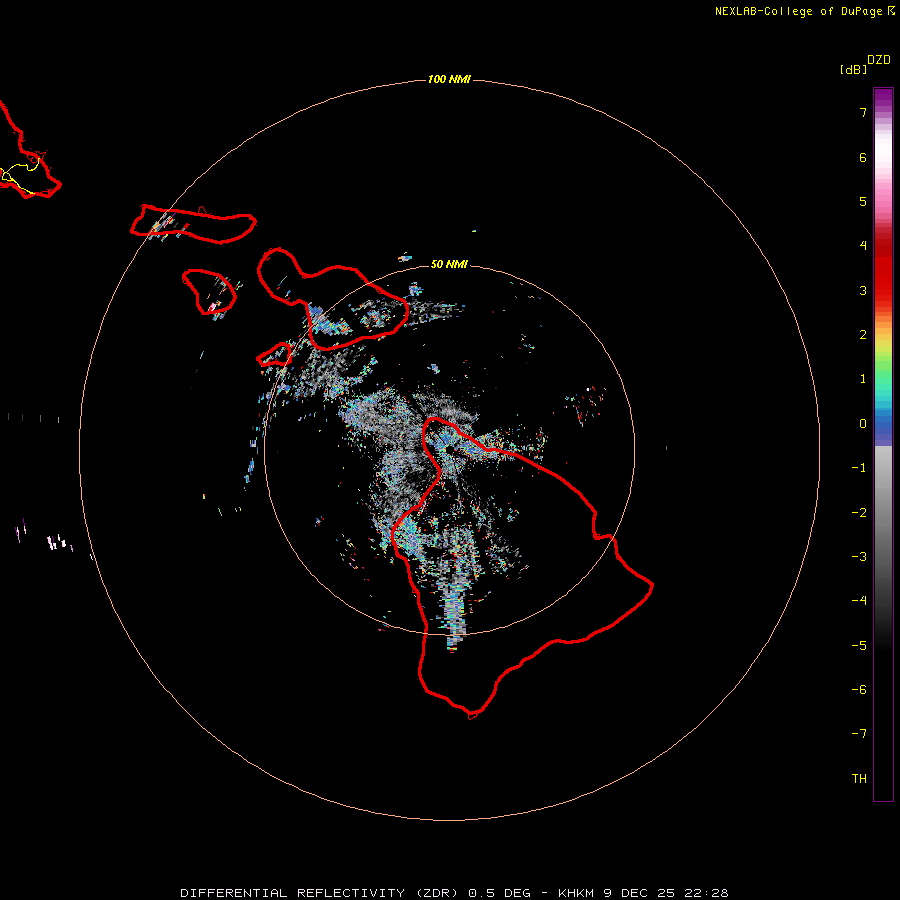Click the DZD legend title
The width and height of the screenshot is (900, 900).
click(x=879, y=60)
